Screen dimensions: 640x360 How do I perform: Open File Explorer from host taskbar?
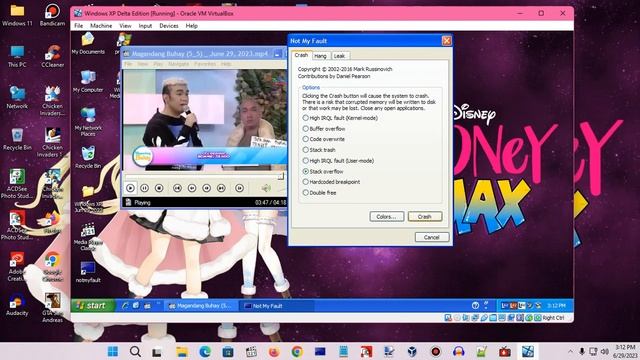coord(182,351)
